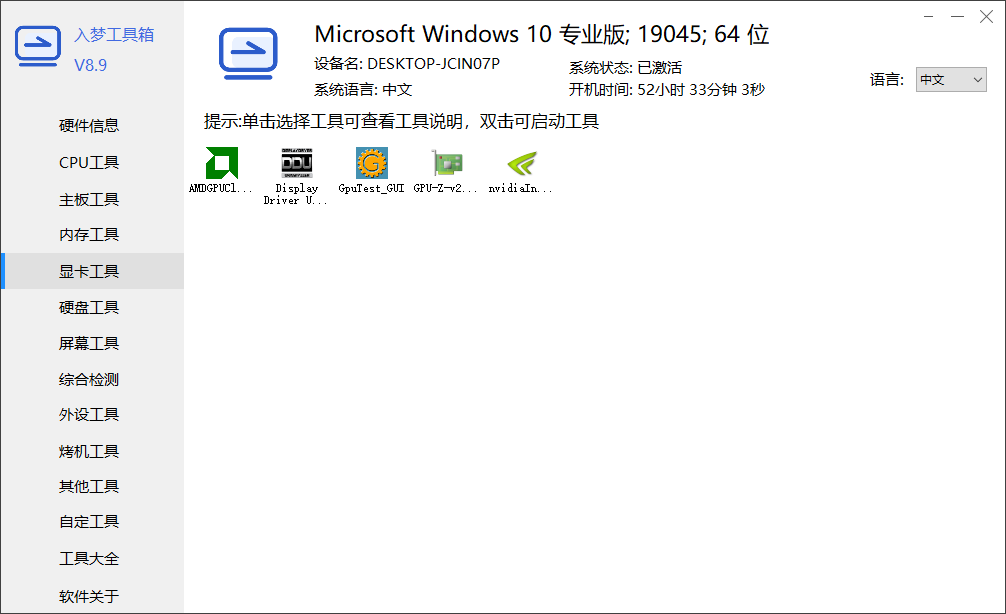This screenshot has width=1006, height=614.
Task: Select Display Driver Uninstaller DDU icon
Action: (296, 163)
